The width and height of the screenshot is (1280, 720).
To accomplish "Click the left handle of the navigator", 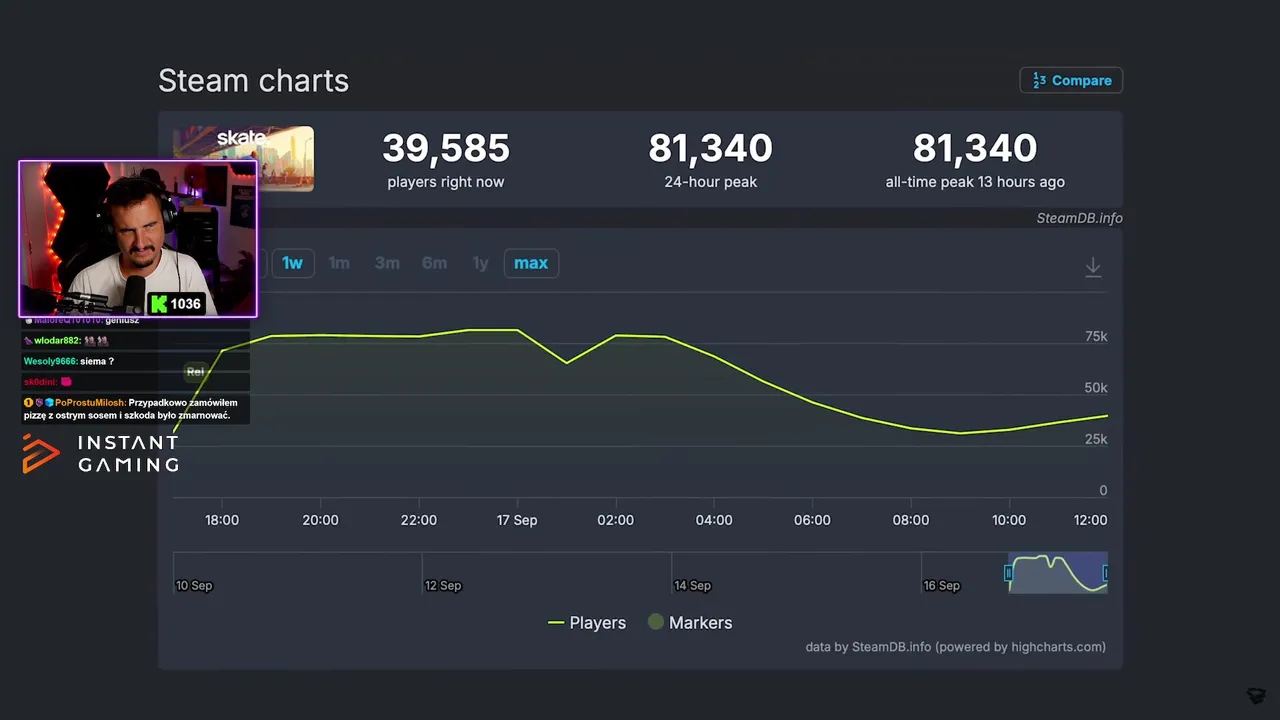I will pos(1009,573).
